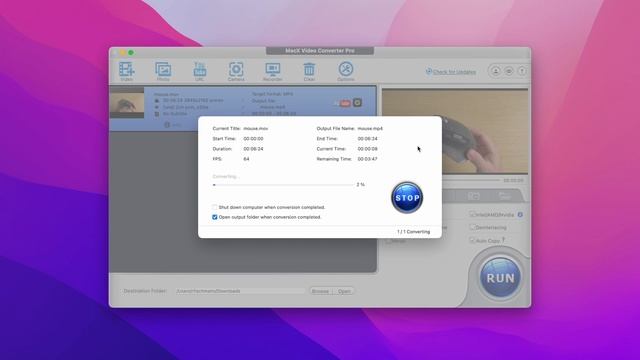Uncheck open output folder when conversion completed
Screen dimensions: 640x360
pos(215,217)
